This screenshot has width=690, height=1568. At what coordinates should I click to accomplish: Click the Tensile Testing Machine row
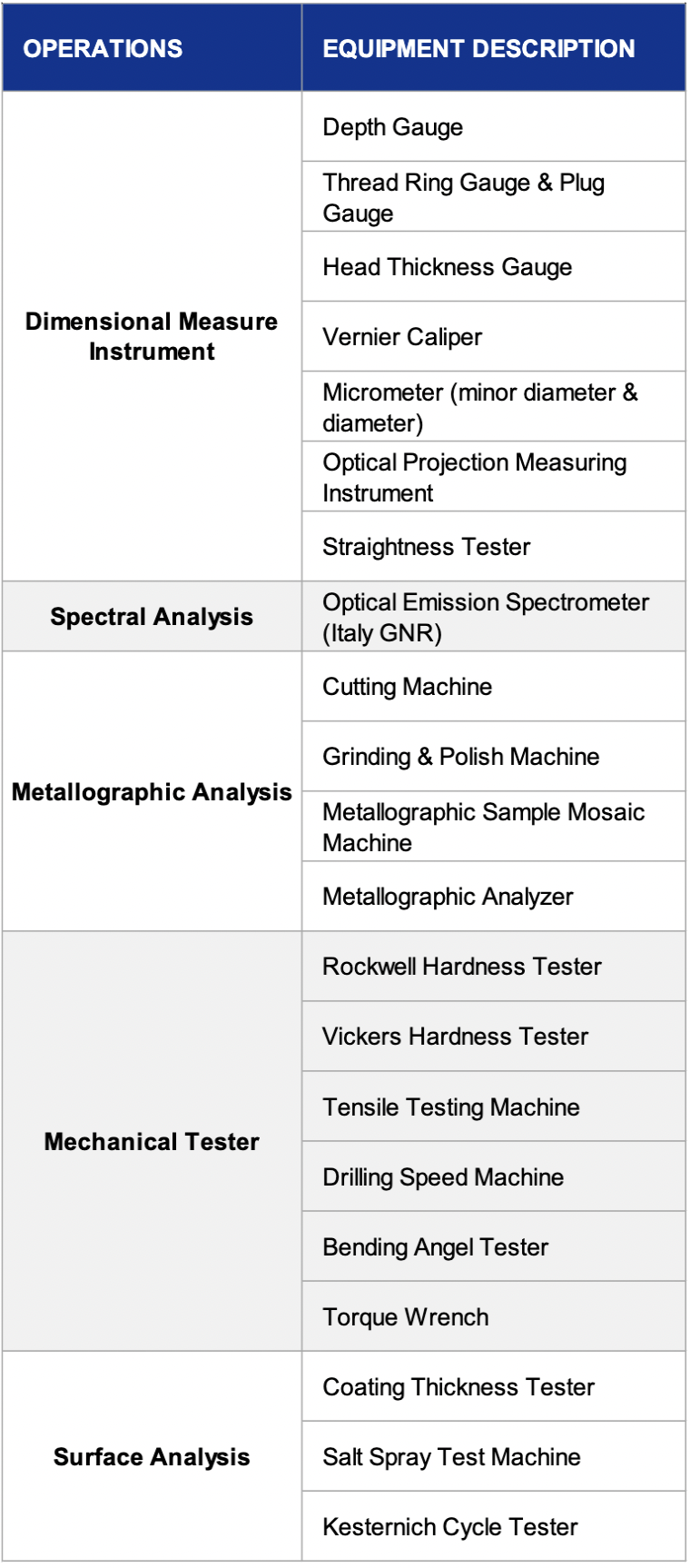pos(494,1107)
